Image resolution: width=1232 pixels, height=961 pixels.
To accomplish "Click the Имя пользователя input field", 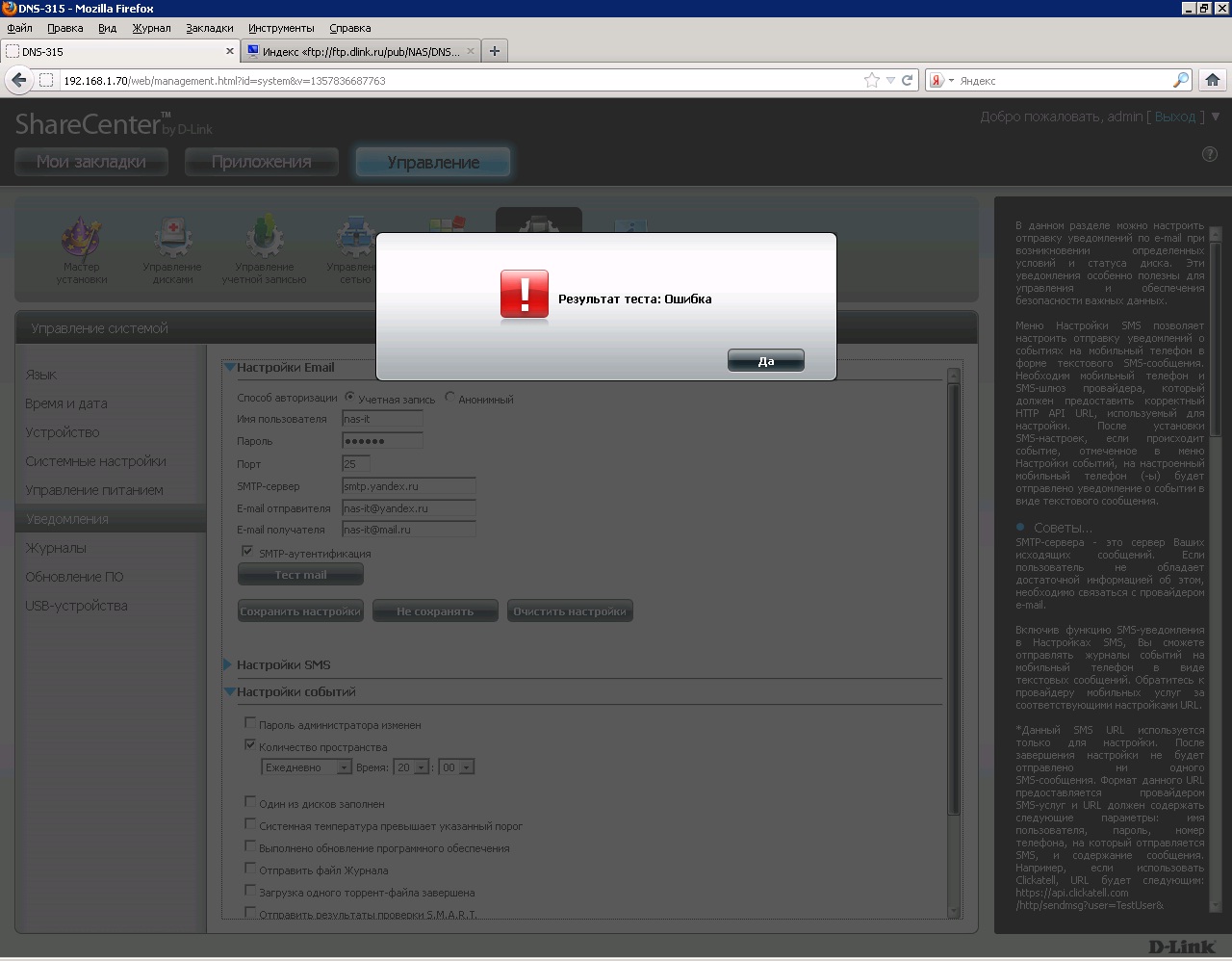I will 382,419.
